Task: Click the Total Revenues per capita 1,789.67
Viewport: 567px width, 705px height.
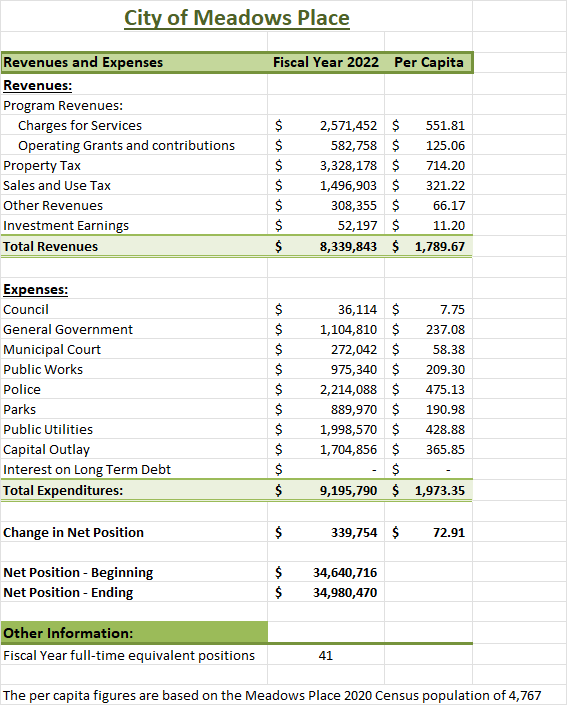Action: (x=439, y=246)
